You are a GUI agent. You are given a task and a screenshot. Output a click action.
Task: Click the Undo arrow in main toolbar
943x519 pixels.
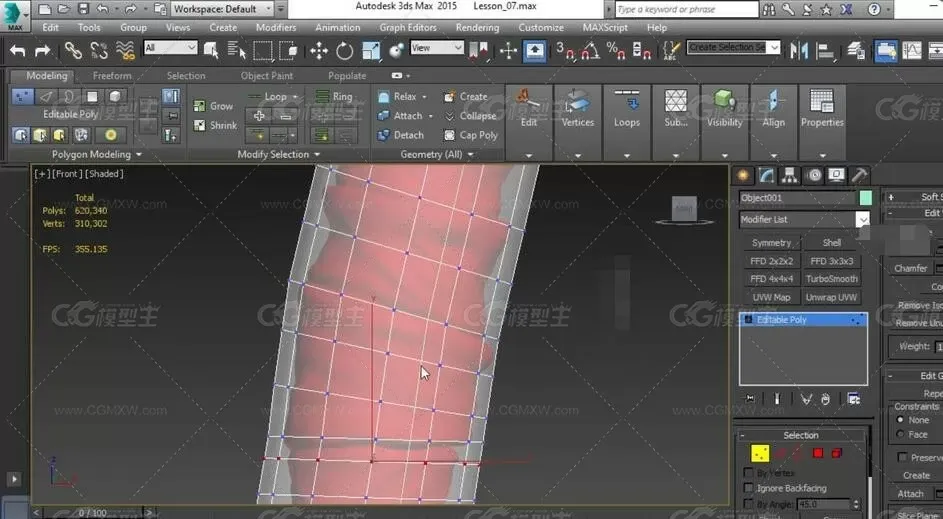pos(17,51)
